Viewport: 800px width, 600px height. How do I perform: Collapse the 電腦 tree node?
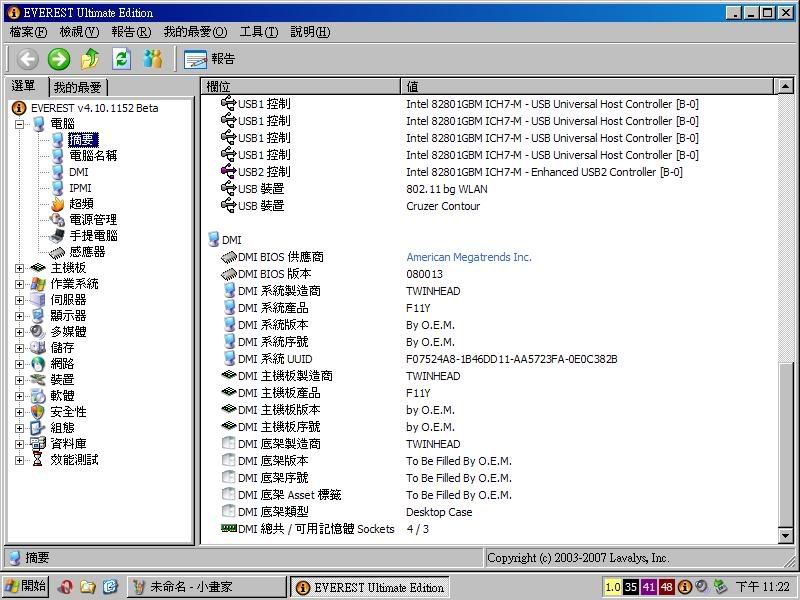pos(19,124)
